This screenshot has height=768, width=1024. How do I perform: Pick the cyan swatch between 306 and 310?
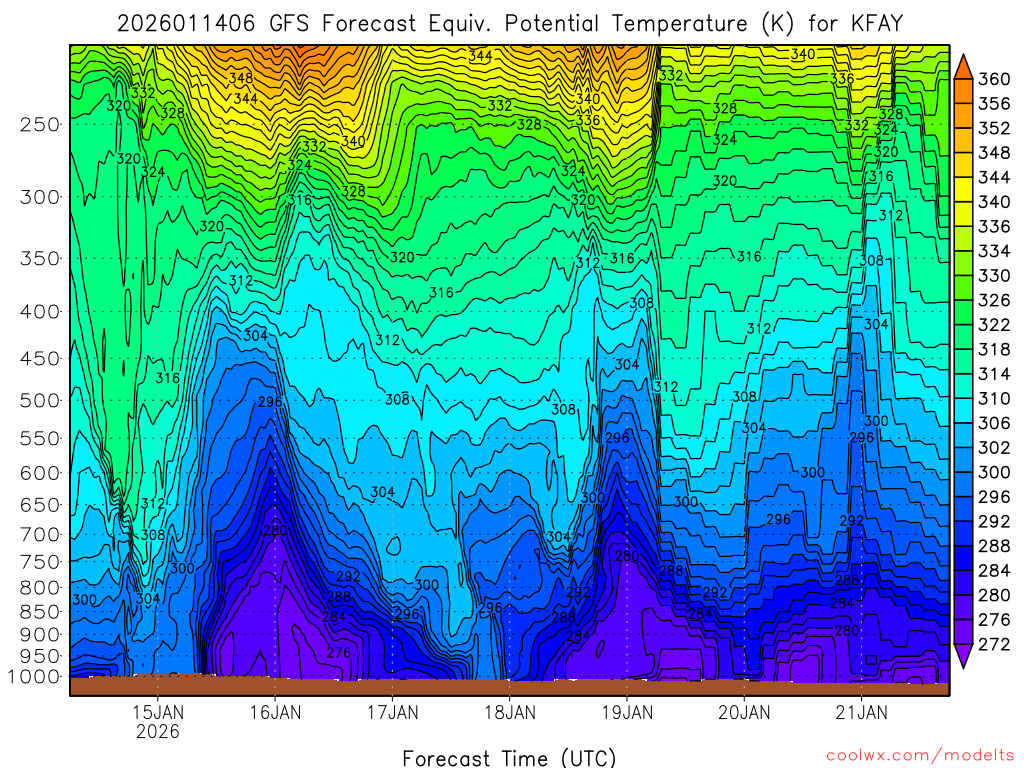click(963, 411)
